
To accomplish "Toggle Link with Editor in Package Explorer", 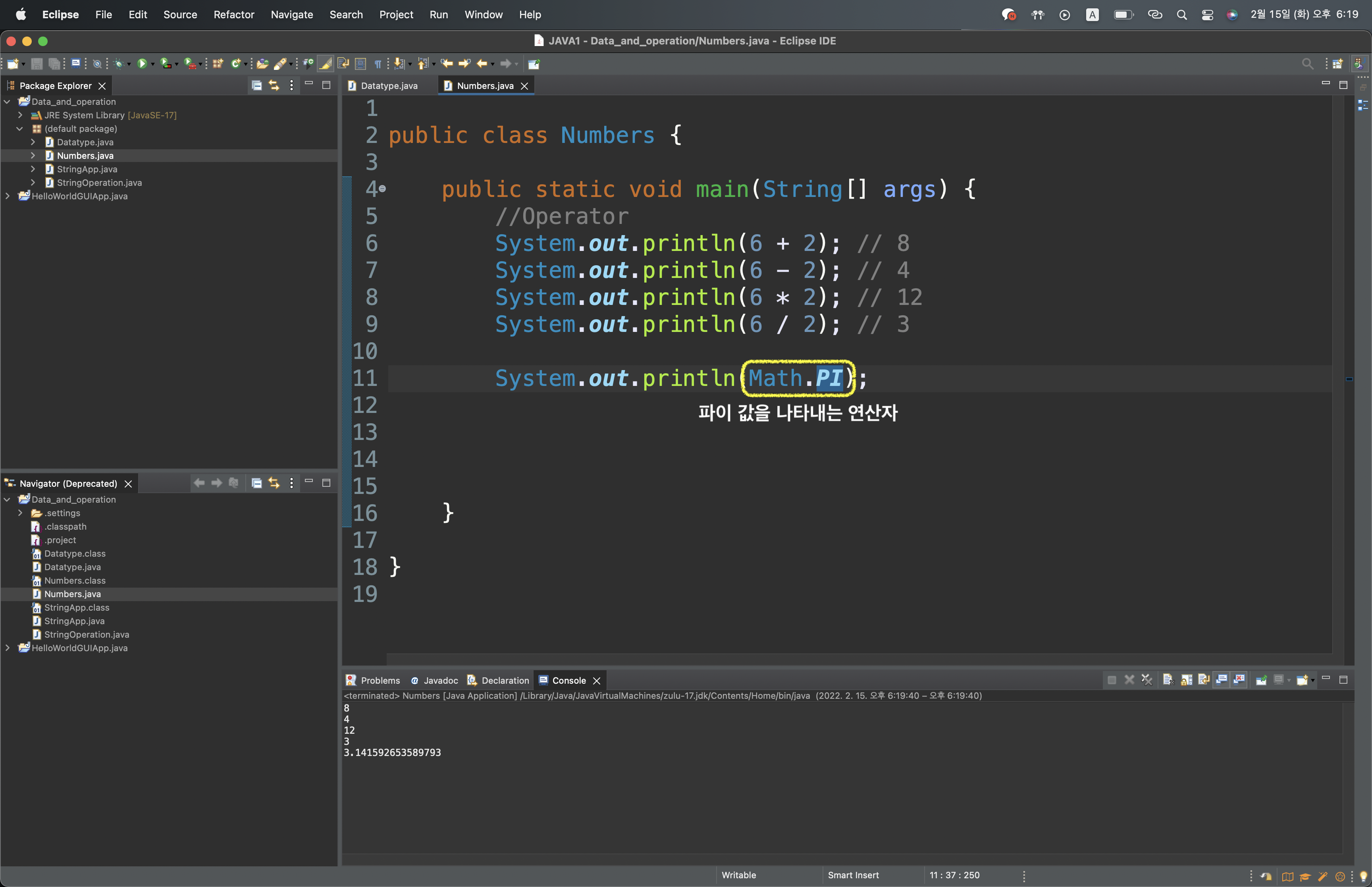I will coord(274,85).
